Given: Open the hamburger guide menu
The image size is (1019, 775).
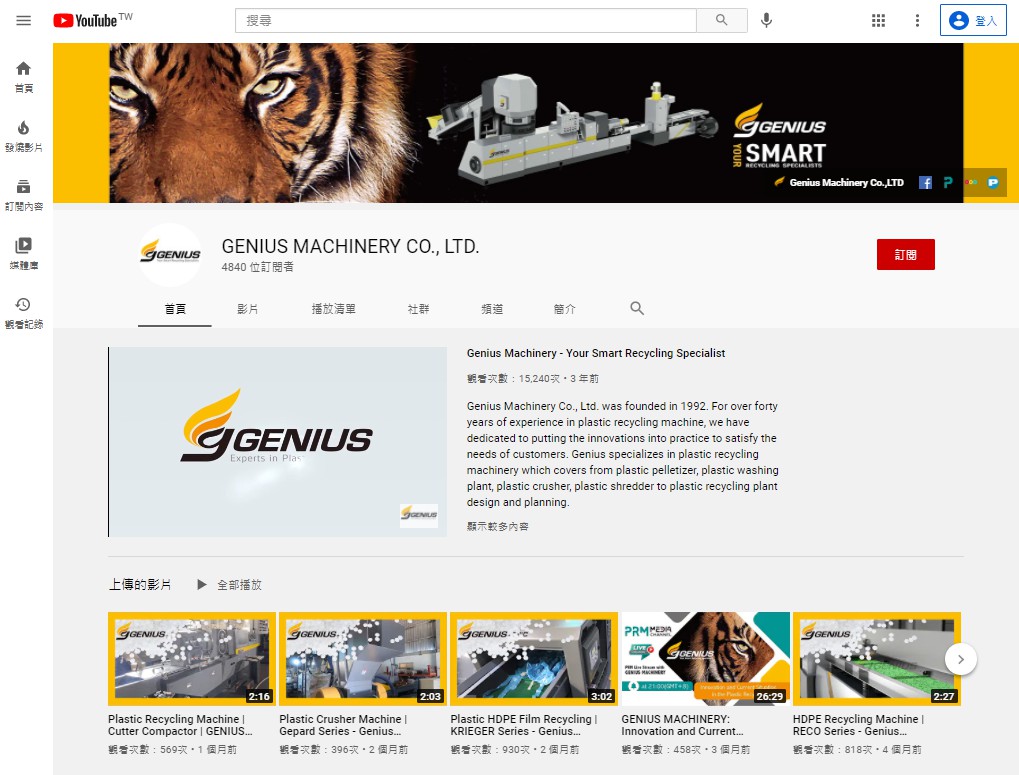Looking at the screenshot, I should point(23,21).
